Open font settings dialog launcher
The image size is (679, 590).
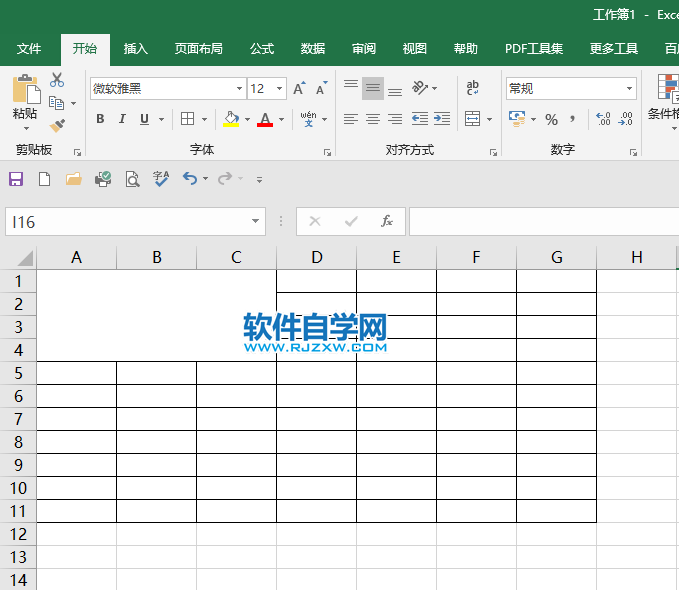pos(327,152)
